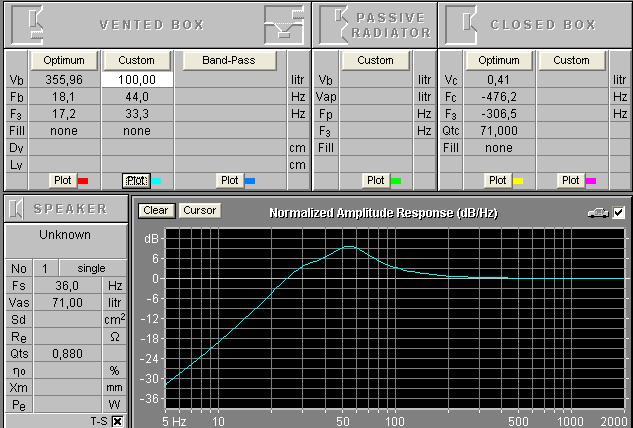This screenshot has height=428, width=633.
Task: Click the Vented Box enclosure icon
Action: pos(33,22)
